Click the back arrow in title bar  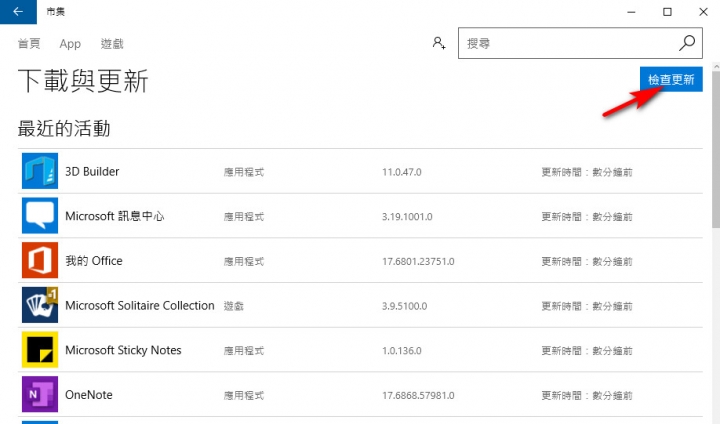tap(18, 11)
